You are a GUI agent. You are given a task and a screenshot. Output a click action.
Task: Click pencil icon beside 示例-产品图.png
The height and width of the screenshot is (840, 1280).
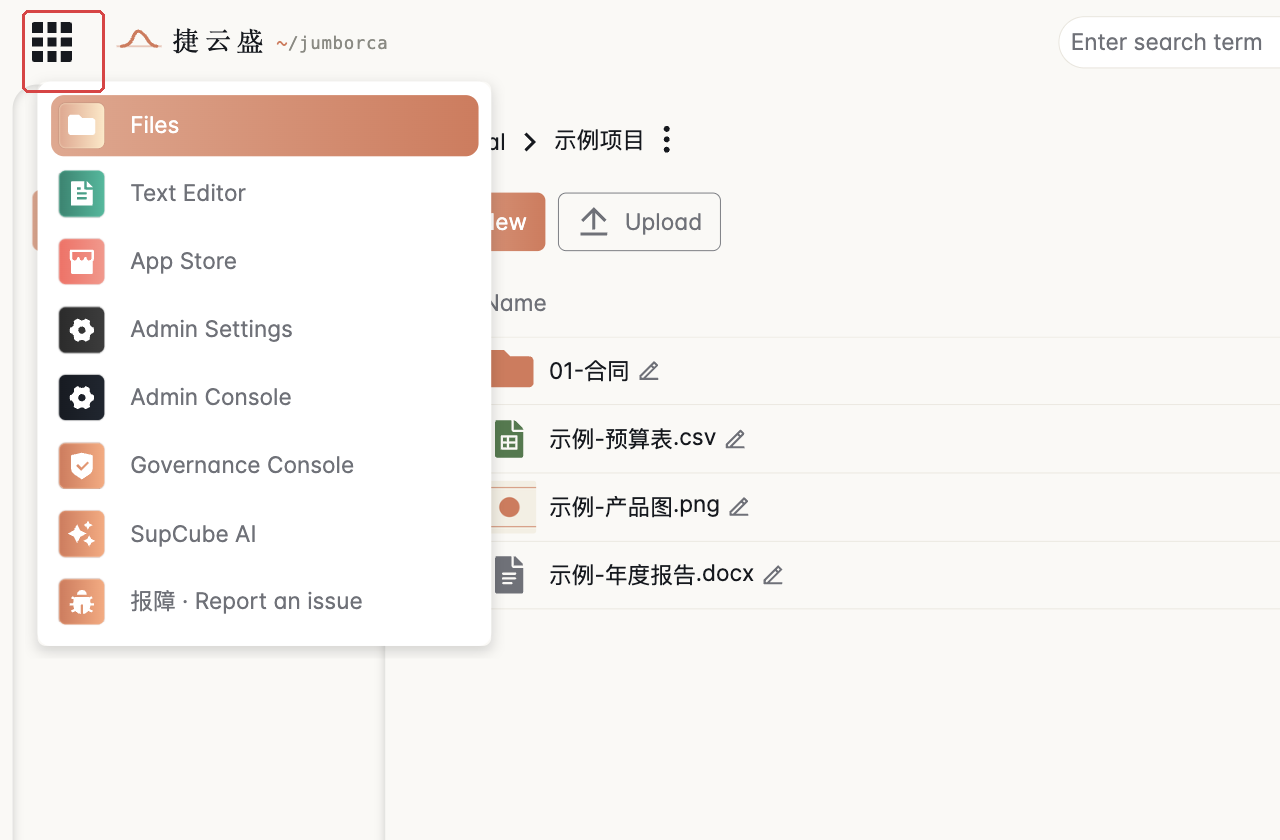(739, 507)
